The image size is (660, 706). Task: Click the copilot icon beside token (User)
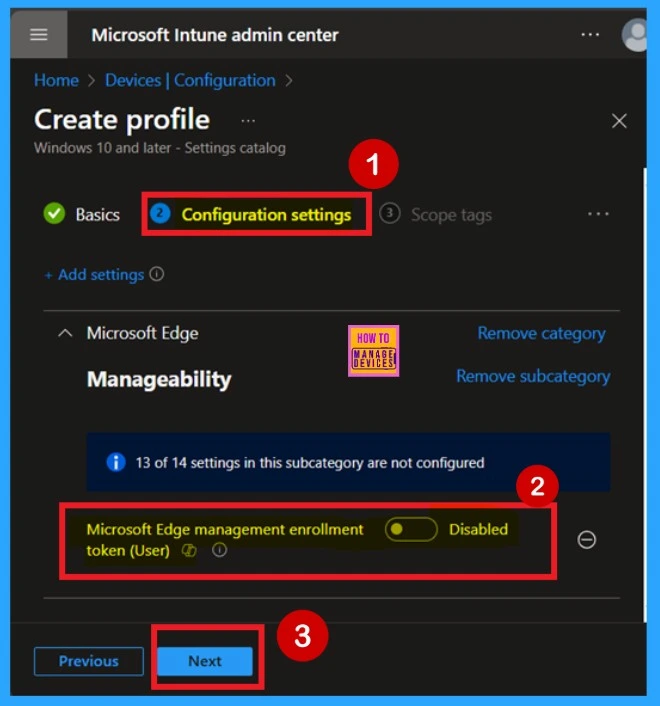pos(189,551)
